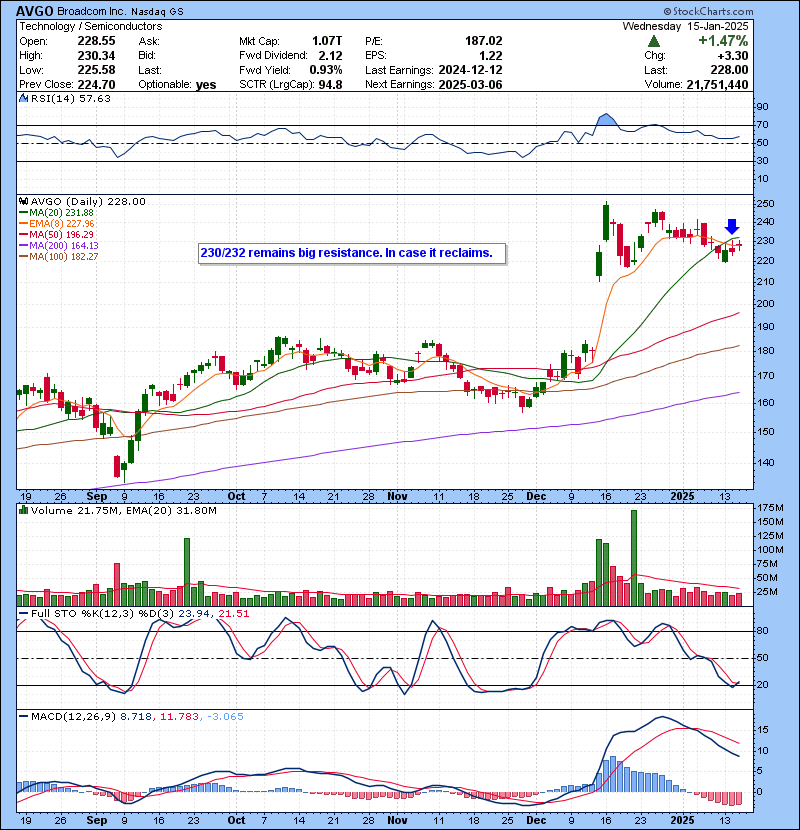This screenshot has height=830, width=800.
Task: Click the Broadcom Inc. company name
Action: tap(92, 11)
